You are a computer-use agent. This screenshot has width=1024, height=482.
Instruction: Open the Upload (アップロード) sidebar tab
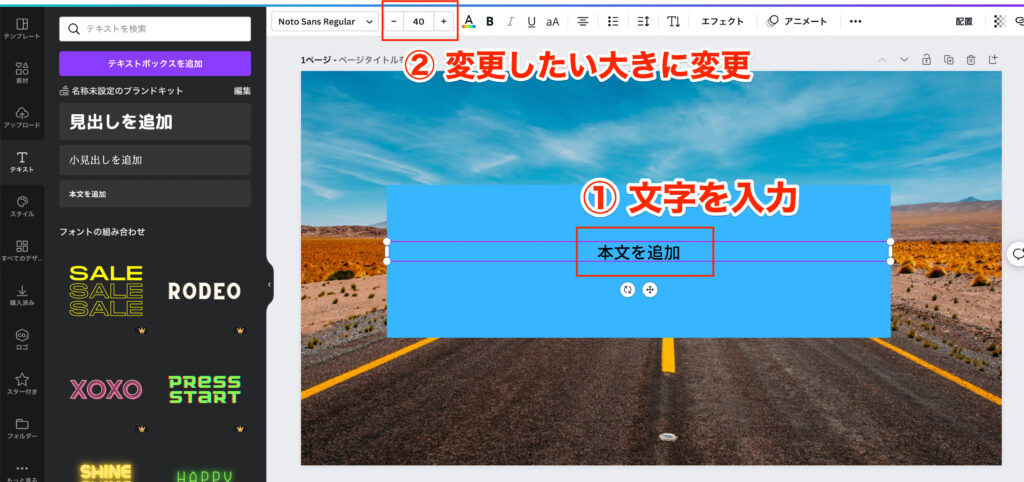[22, 118]
